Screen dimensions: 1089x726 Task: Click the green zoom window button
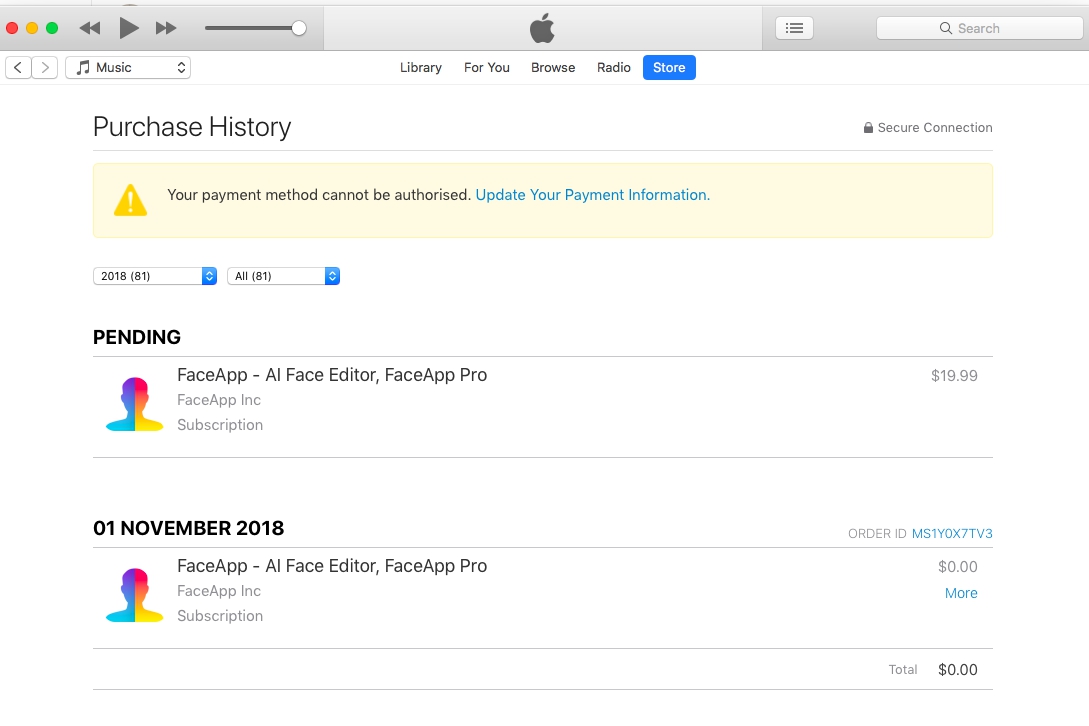[52, 28]
